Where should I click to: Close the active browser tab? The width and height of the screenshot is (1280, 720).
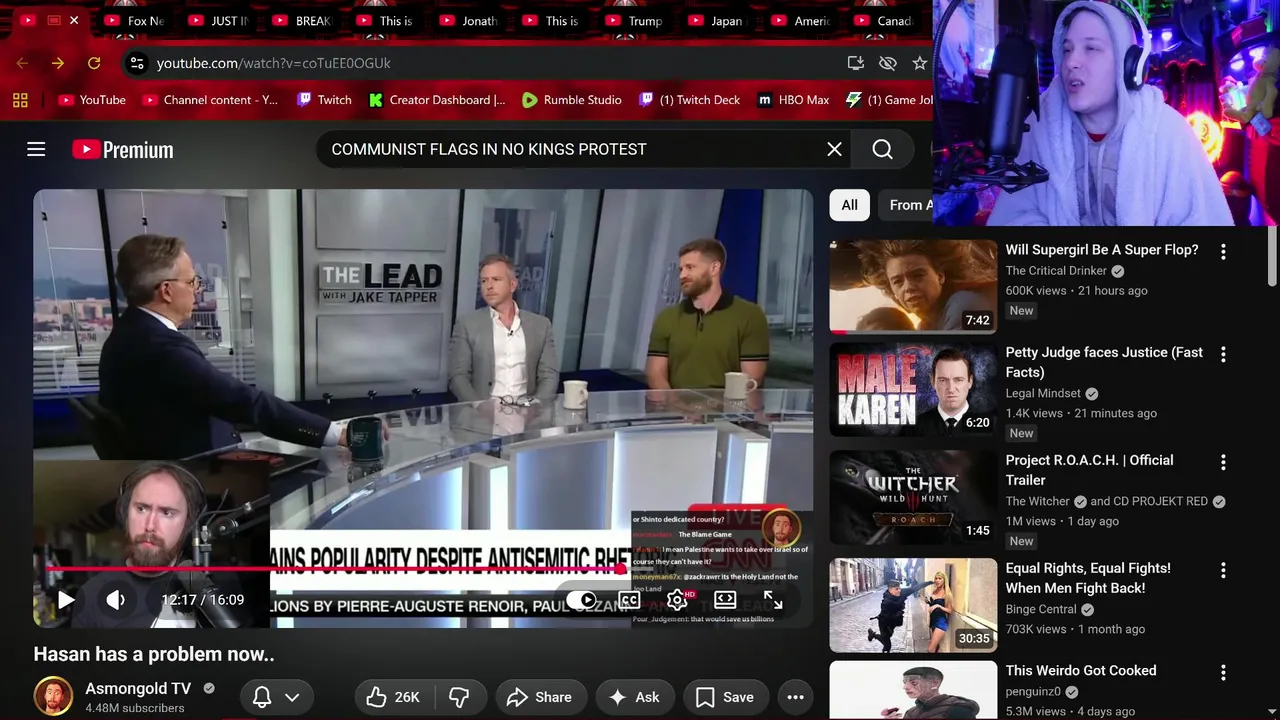(74, 20)
